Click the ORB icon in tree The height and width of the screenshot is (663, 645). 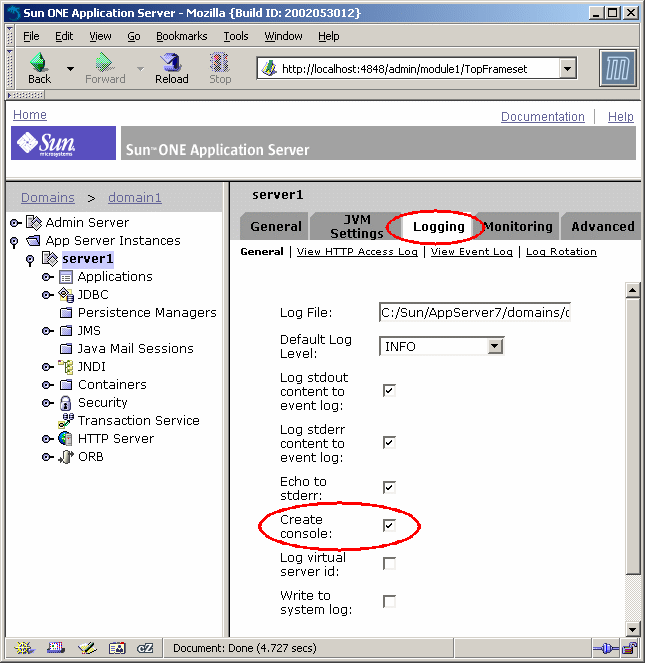tap(66, 457)
